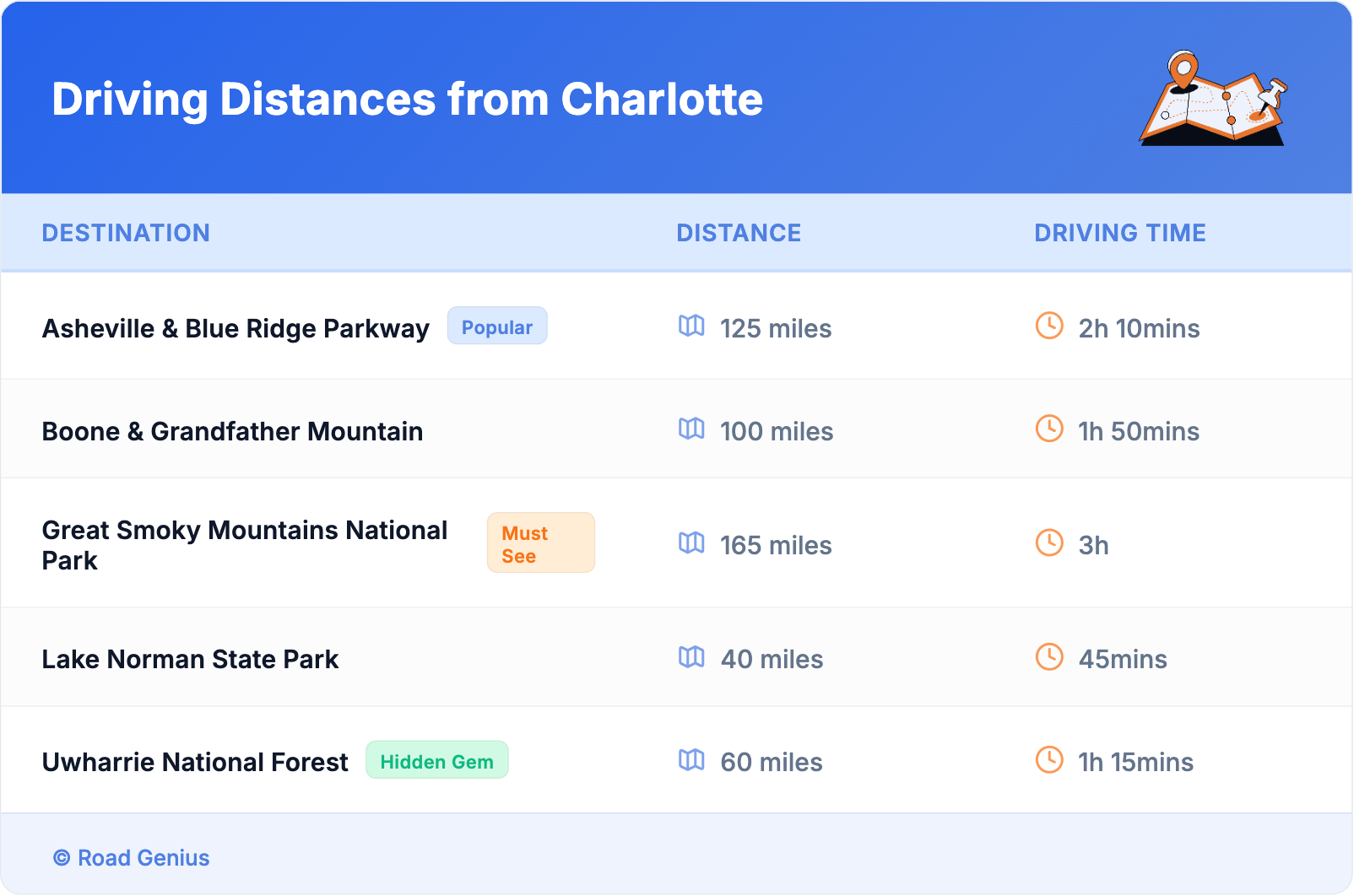Click map icon beside 60 miles
This screenshot has width=1354, height=896.
tap(691, 759)
